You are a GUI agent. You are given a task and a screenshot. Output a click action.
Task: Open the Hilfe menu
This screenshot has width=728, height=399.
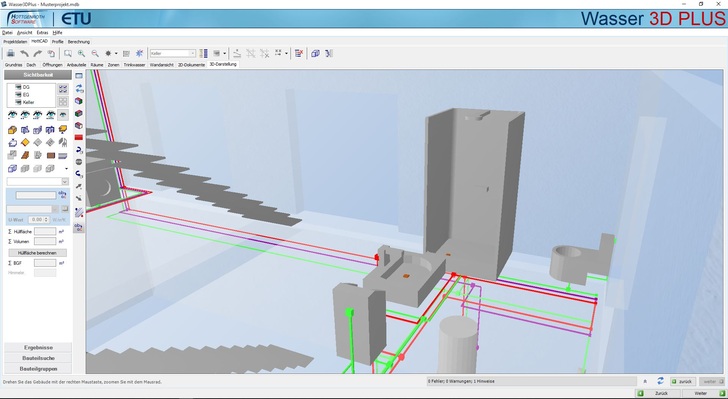[x=57, y=33]
